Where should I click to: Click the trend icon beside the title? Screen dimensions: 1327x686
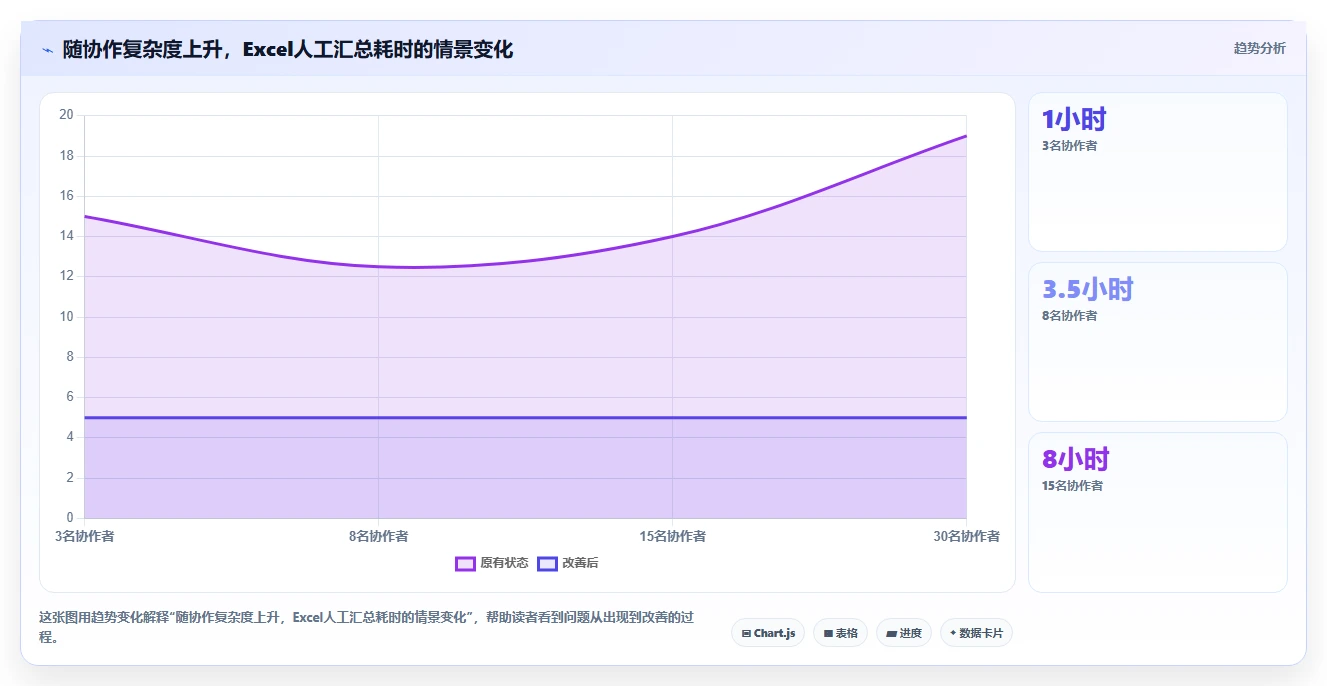point(47,49)
